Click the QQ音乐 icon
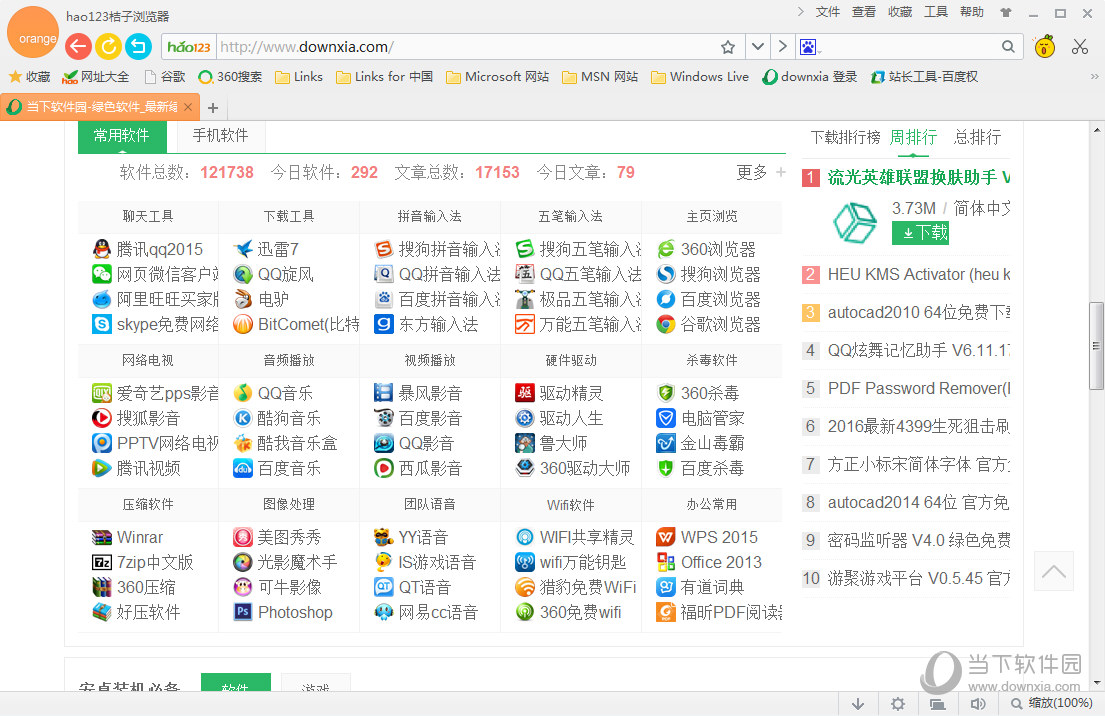Image resolution: width=1105 pixels, height=716 pixels. pos(243,393)
